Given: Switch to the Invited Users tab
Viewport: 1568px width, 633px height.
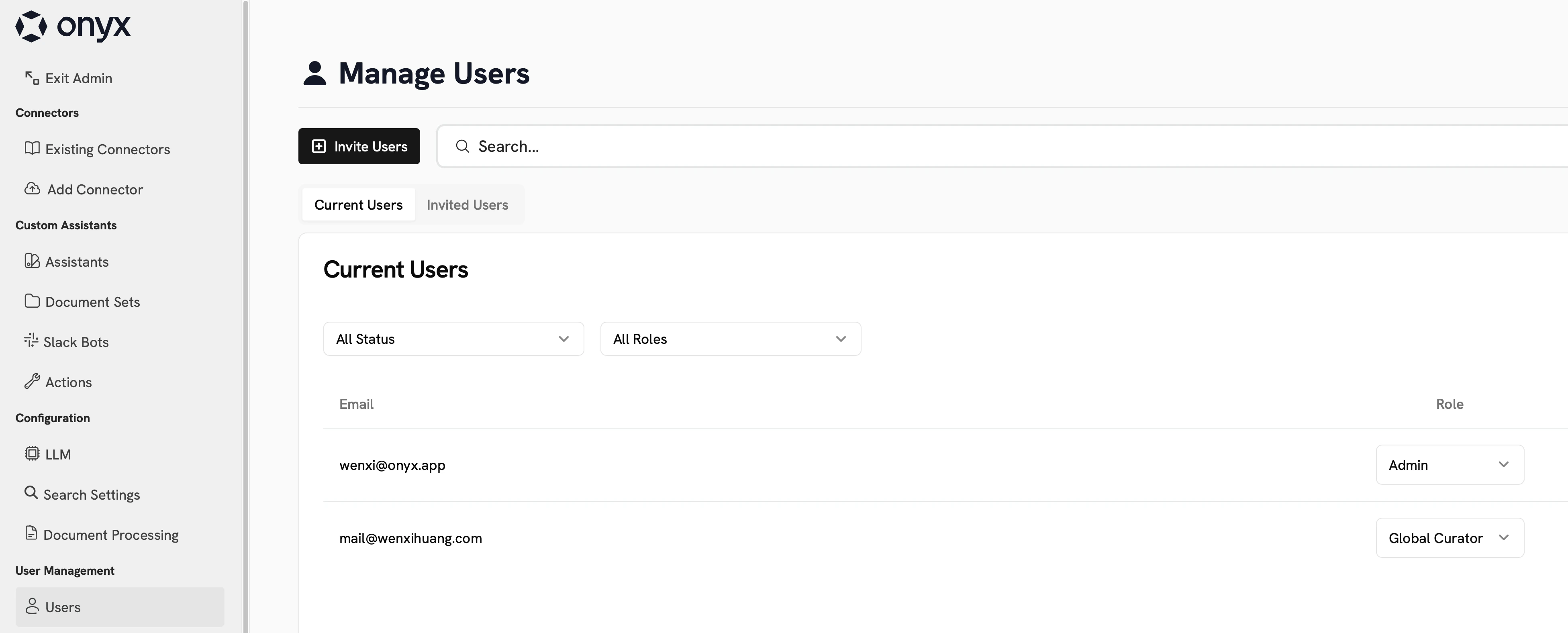Looking at the screenshot, I should pyautogui.click(x=468, y=204).
